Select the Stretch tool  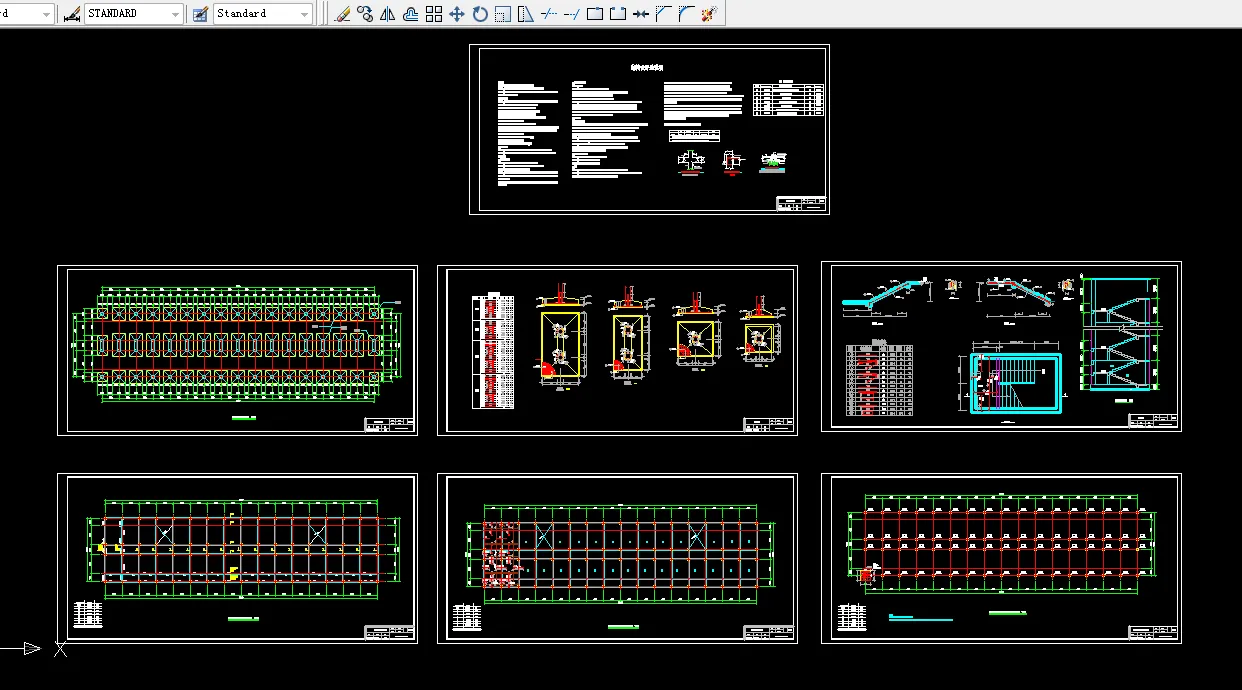pos(526,14)
